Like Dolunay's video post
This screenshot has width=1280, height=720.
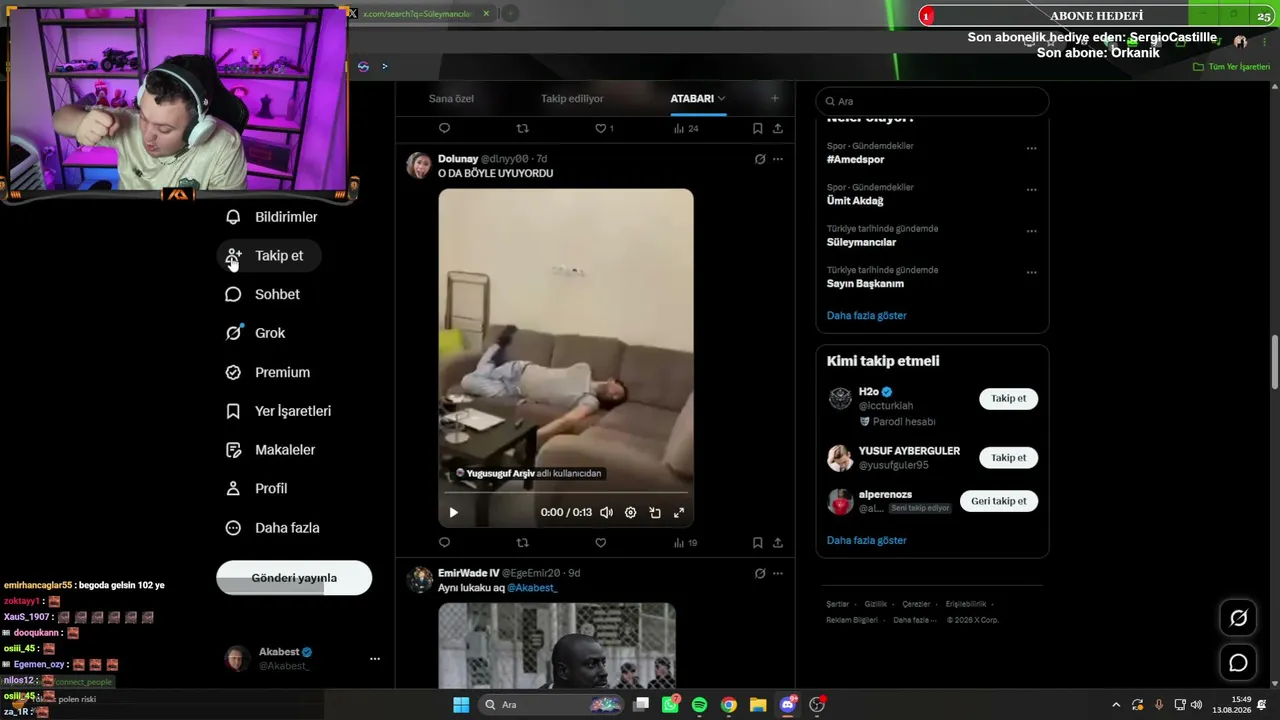tap(600, 543)
